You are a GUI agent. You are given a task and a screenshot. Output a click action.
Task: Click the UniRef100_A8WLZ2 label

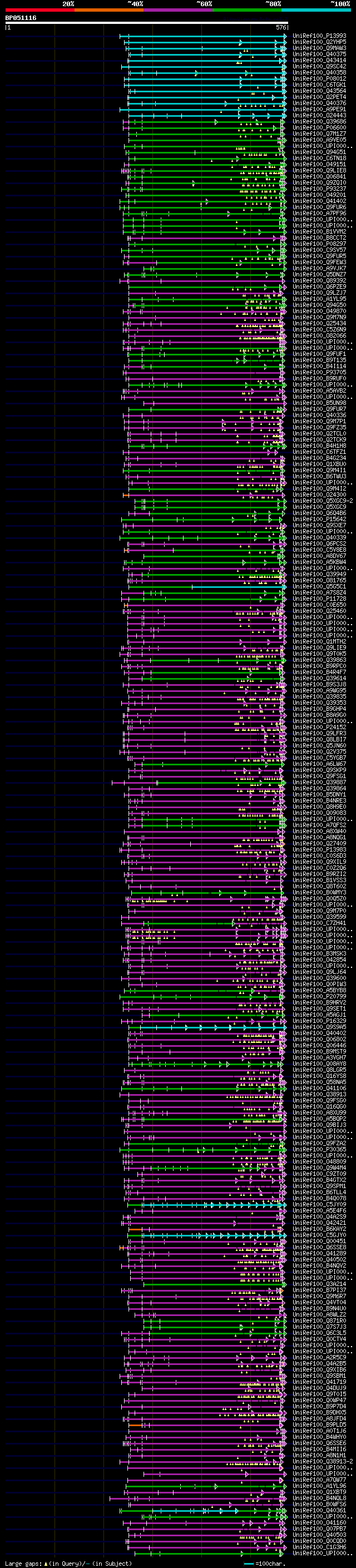pos(319,1314)
